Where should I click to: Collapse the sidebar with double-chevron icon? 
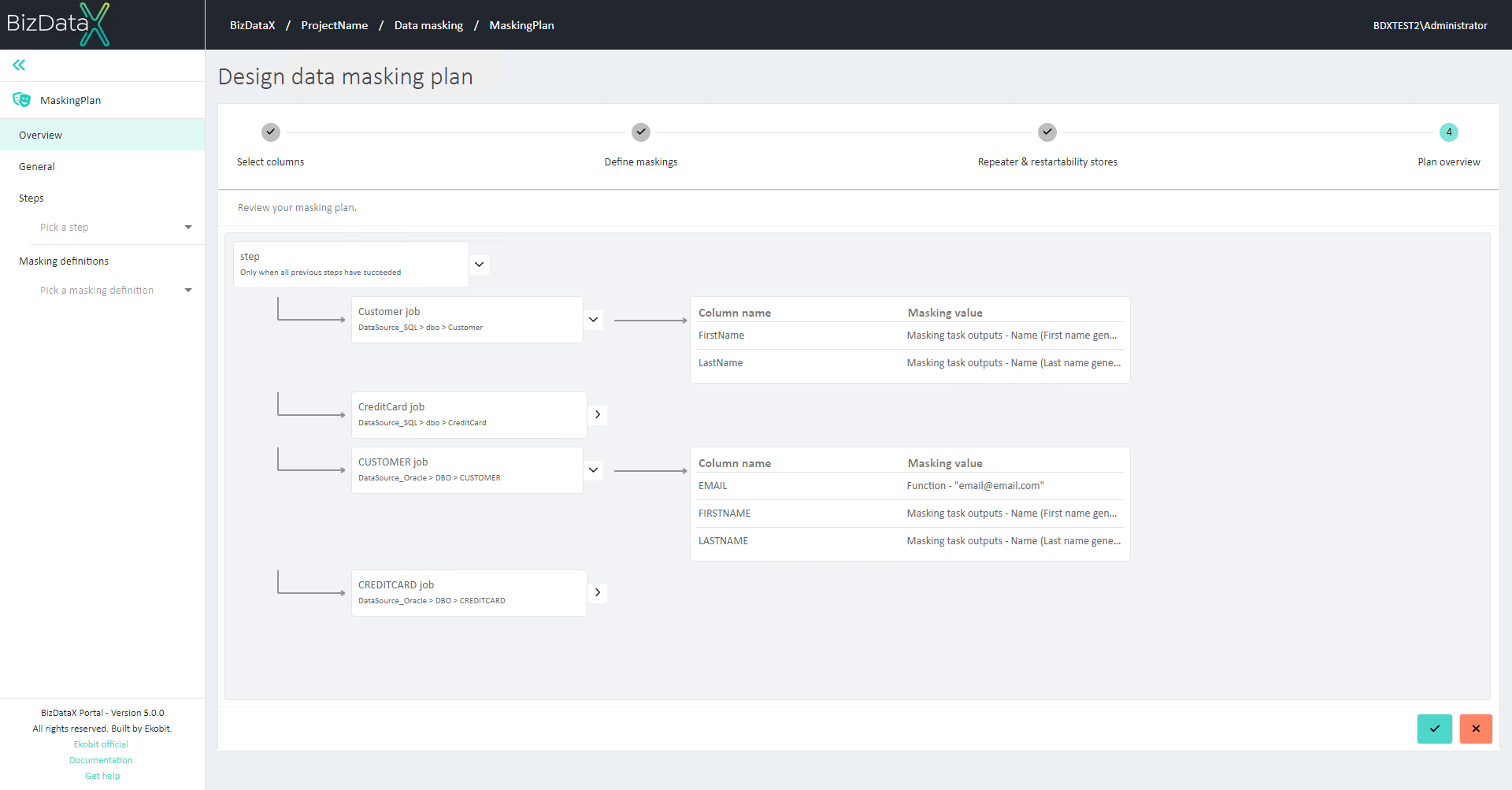[x=19, y=65]
